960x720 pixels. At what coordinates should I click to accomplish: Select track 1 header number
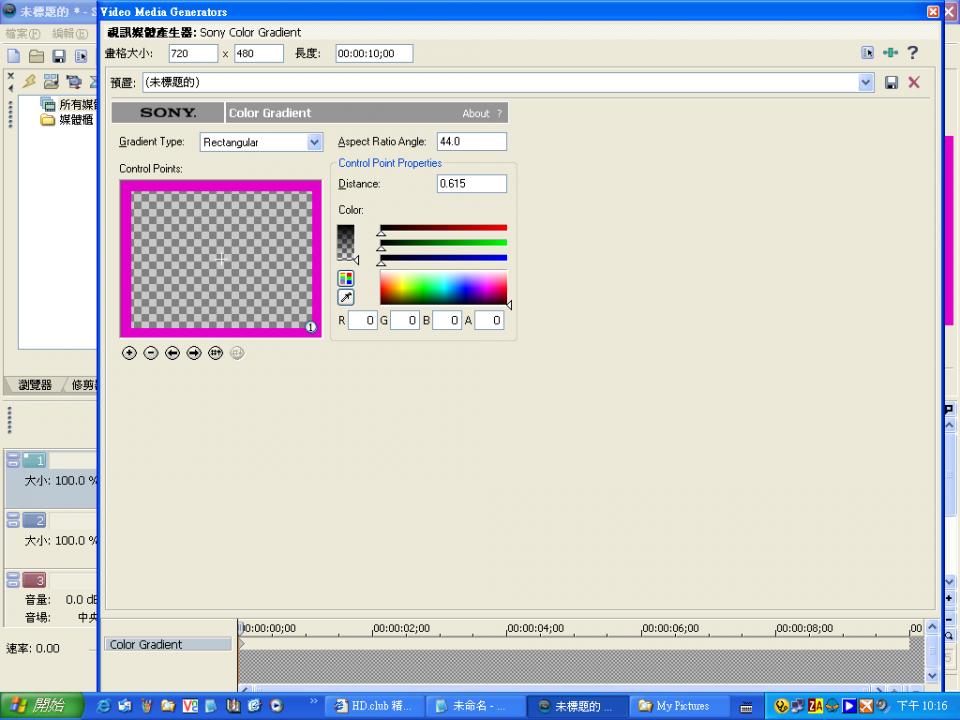(x=34, y=460)
